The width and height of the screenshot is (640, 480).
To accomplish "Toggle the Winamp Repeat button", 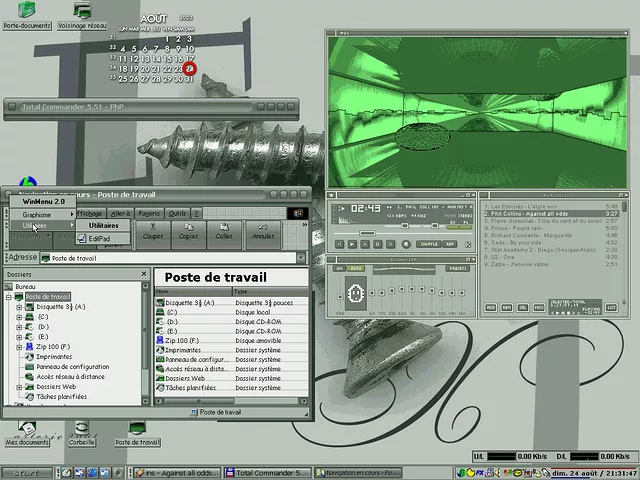I will pos(451,244).
